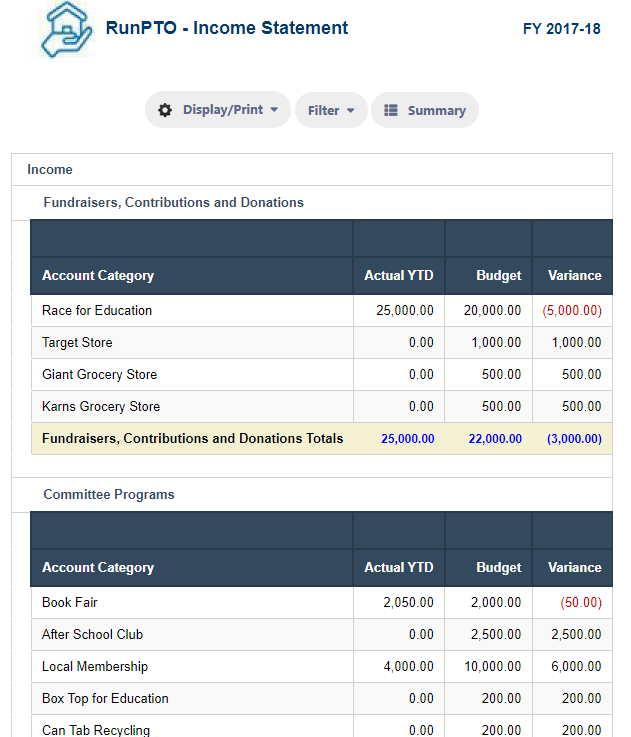This screenshot has height=737, width=631.
Task: Click the gear icon on Display/Print
Action: tap(165, 110)
